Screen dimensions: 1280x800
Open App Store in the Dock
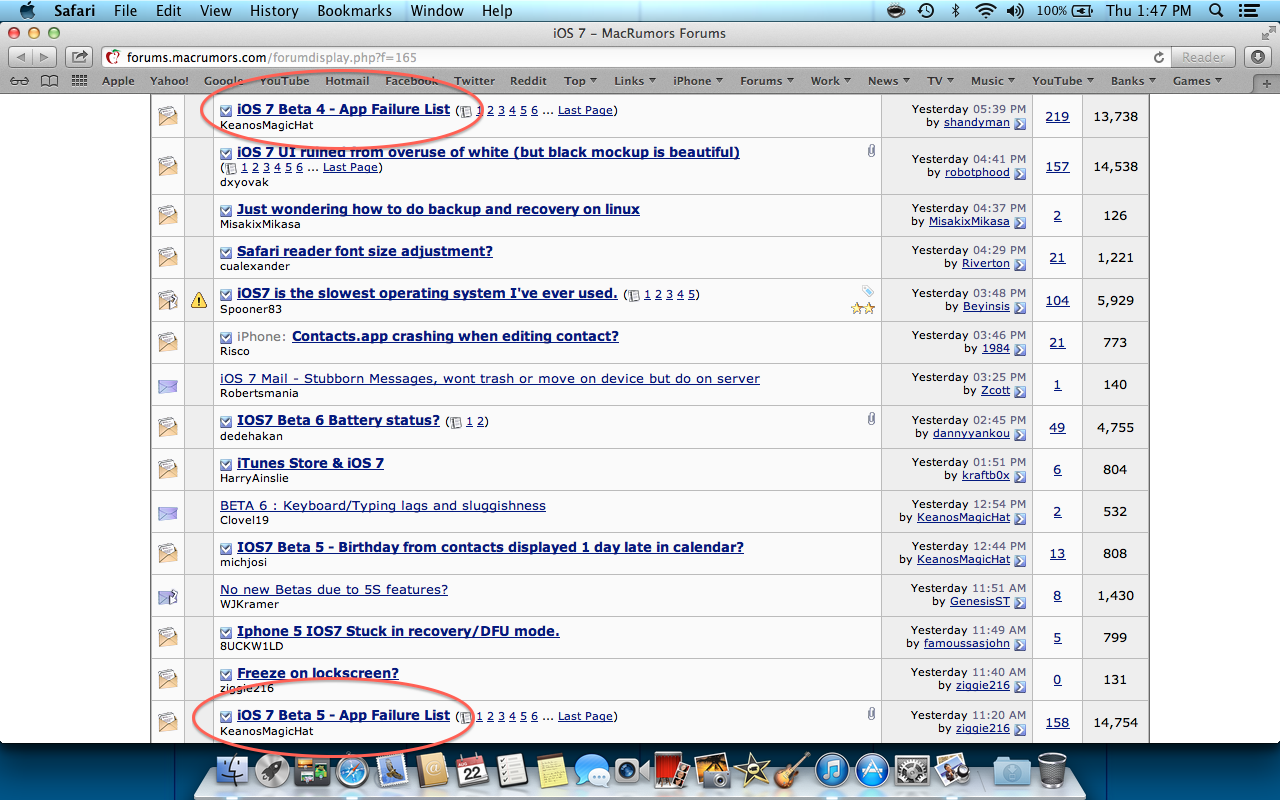pos(872,770)
